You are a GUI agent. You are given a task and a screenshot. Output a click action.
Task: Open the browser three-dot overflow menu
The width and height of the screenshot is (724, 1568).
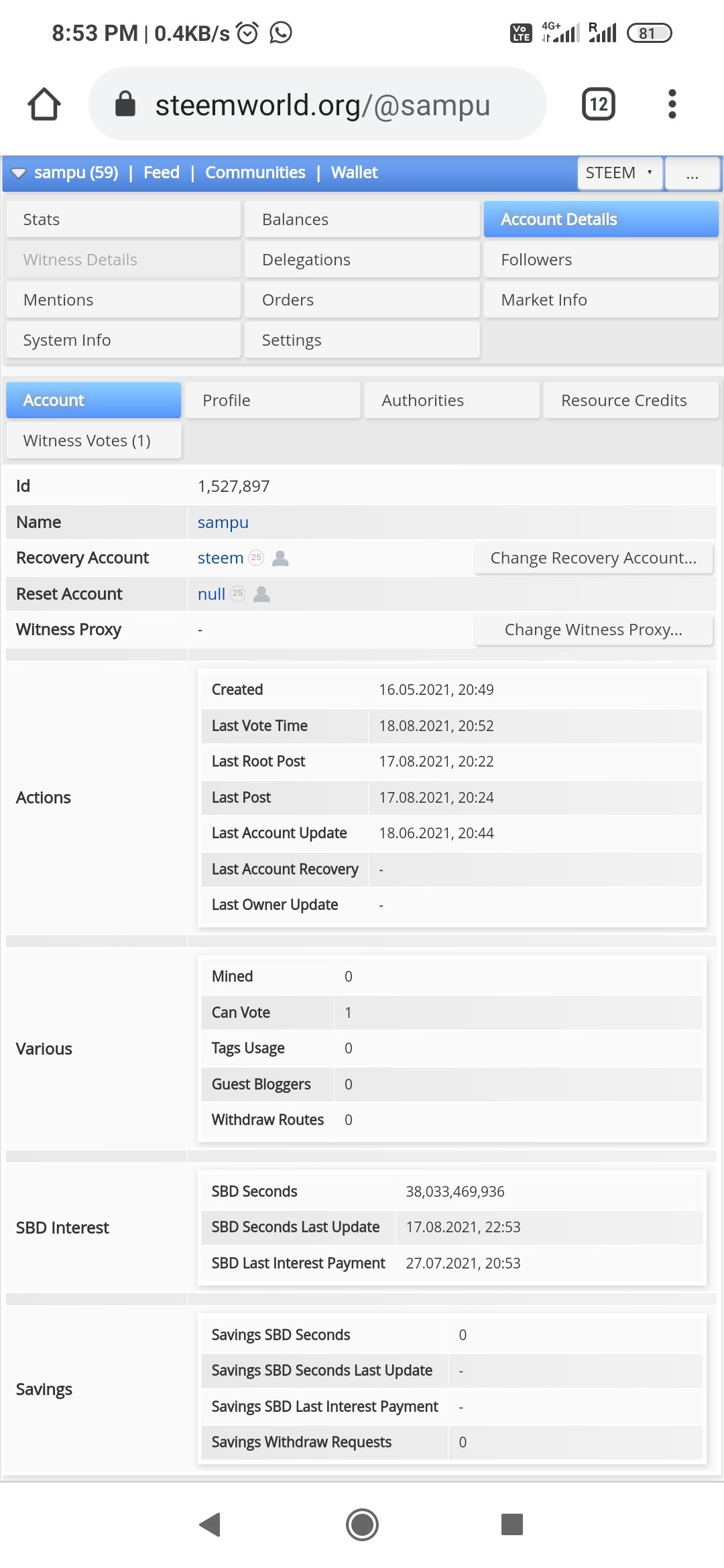[x=672, y=104]
